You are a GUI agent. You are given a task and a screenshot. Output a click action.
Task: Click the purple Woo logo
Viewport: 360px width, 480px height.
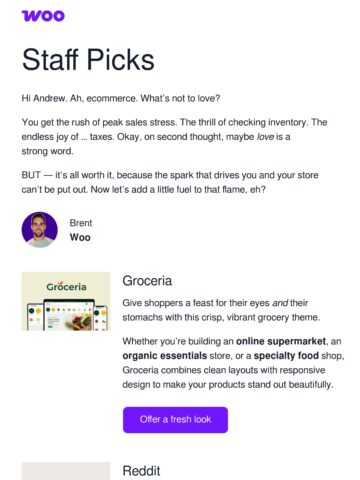(43, 16)
